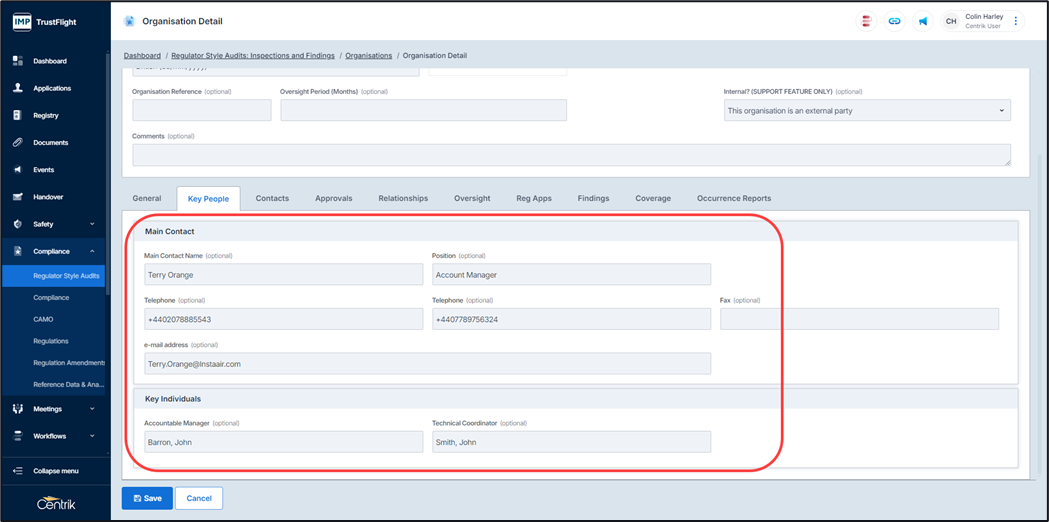1049x522 pixels.
Task: Follow the Organisations breadcrumb link
Action: tap(368, 56)
